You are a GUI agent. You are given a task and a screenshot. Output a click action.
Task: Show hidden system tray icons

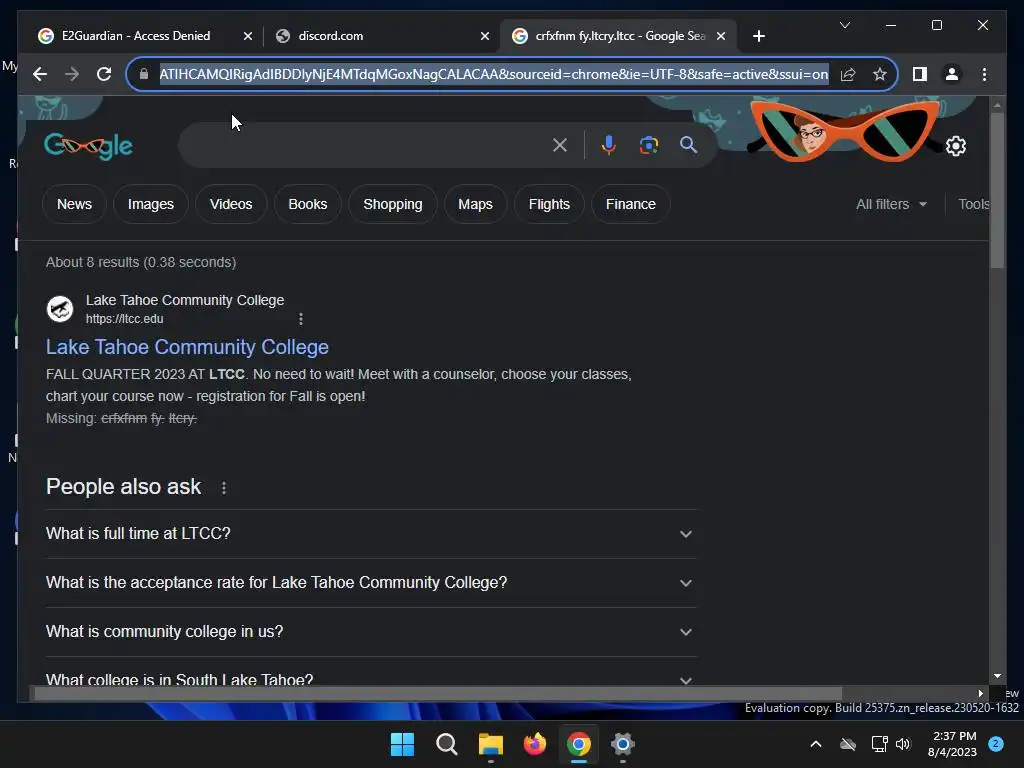(816, 744)
